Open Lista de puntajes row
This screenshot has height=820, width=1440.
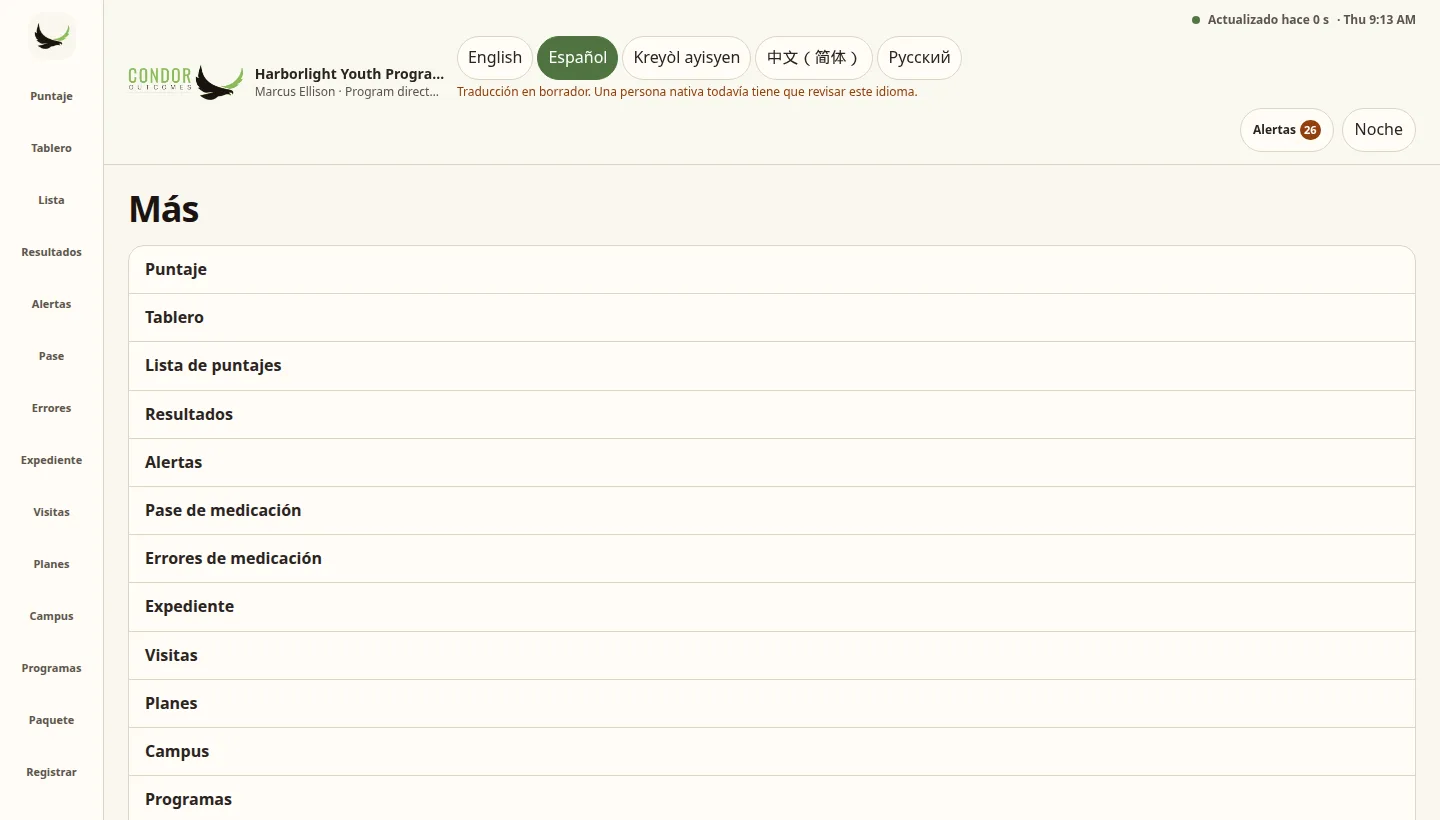(772, 366)
